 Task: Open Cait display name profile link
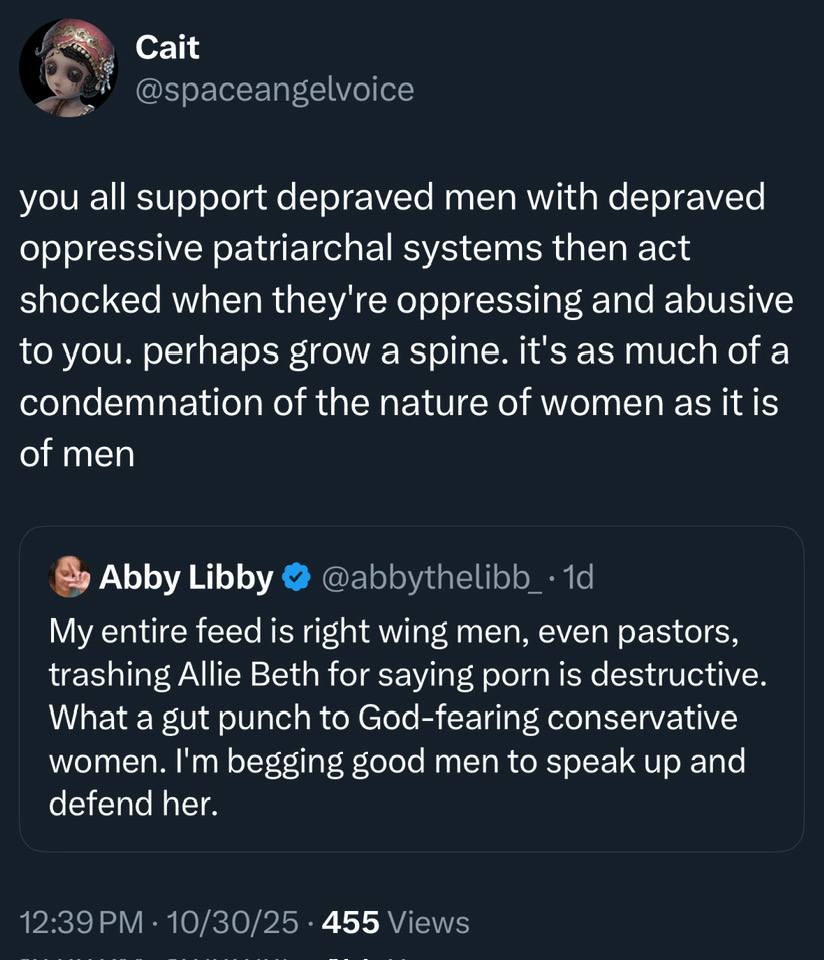(x=167, y=46)
